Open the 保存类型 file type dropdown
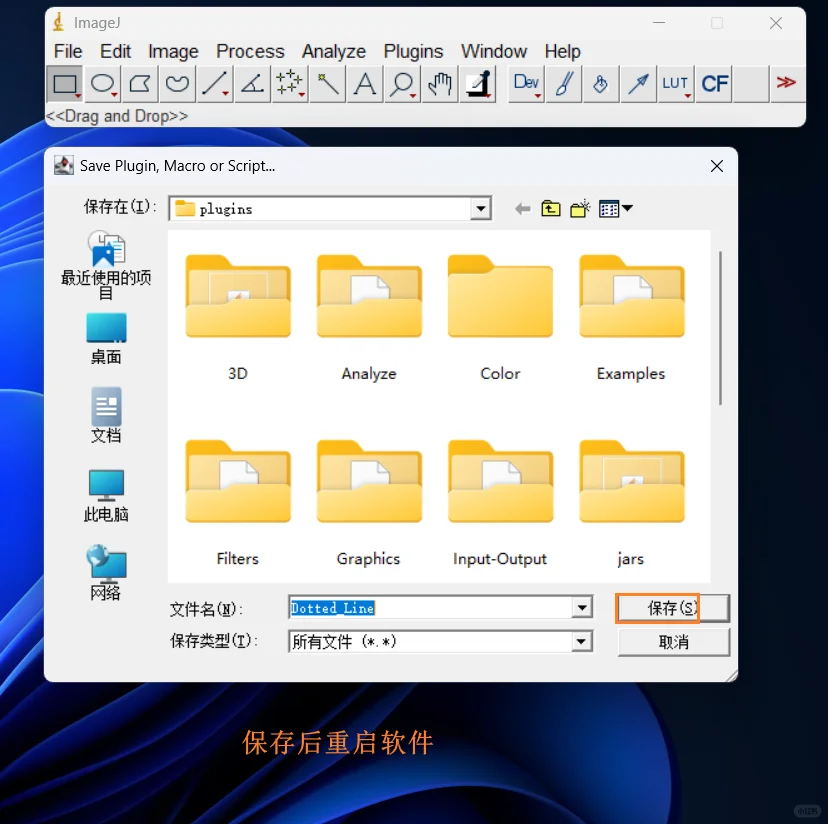The height and width of the screenshot is (824, 828). [x=581, y=641]
